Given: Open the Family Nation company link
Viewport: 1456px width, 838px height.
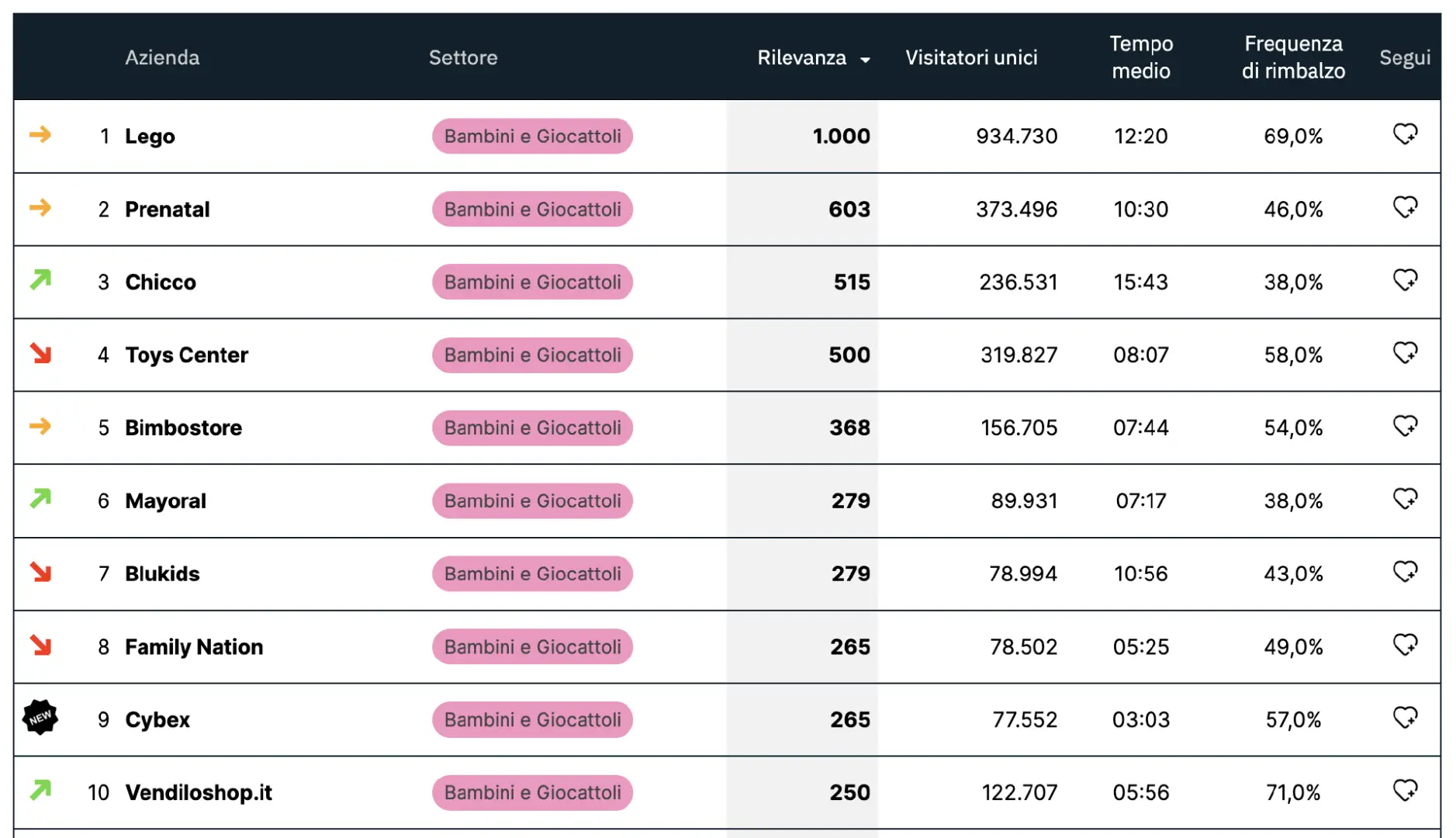Looking at the screenshot, I should pos(194,647).
